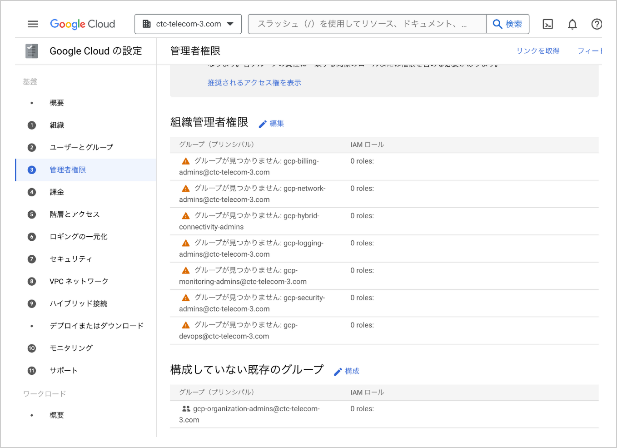
Task: Select 概要 under ワークロード in sidebar
Action: 57,415
